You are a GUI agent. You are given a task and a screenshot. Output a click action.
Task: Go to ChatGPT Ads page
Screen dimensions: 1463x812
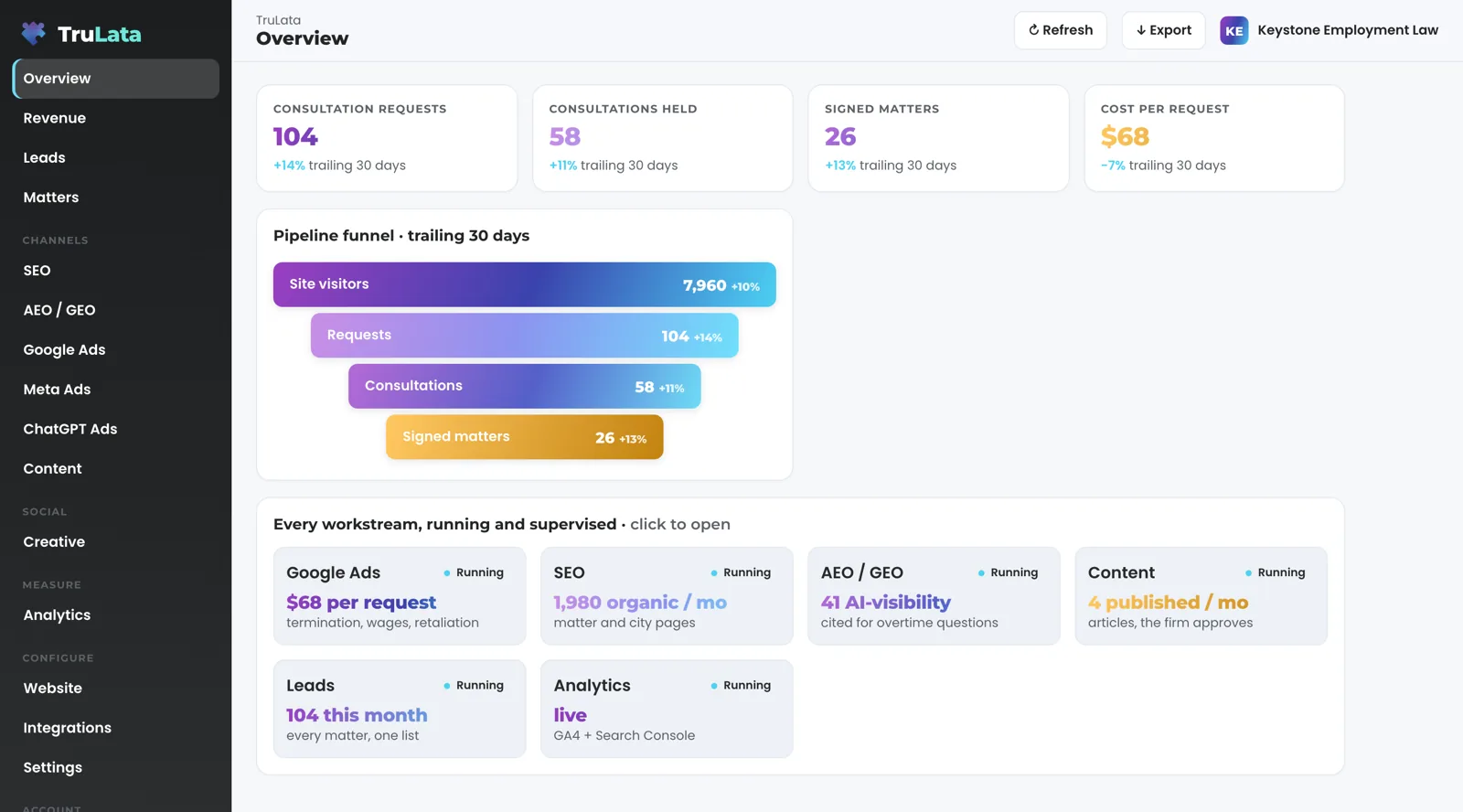[116, 429]
